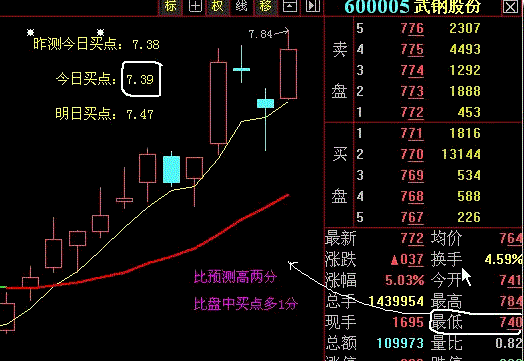Click the 昨测今日买点 7.38 text
Image resolution: width=524 pixels, height=361 pixels.
point(96,44)
